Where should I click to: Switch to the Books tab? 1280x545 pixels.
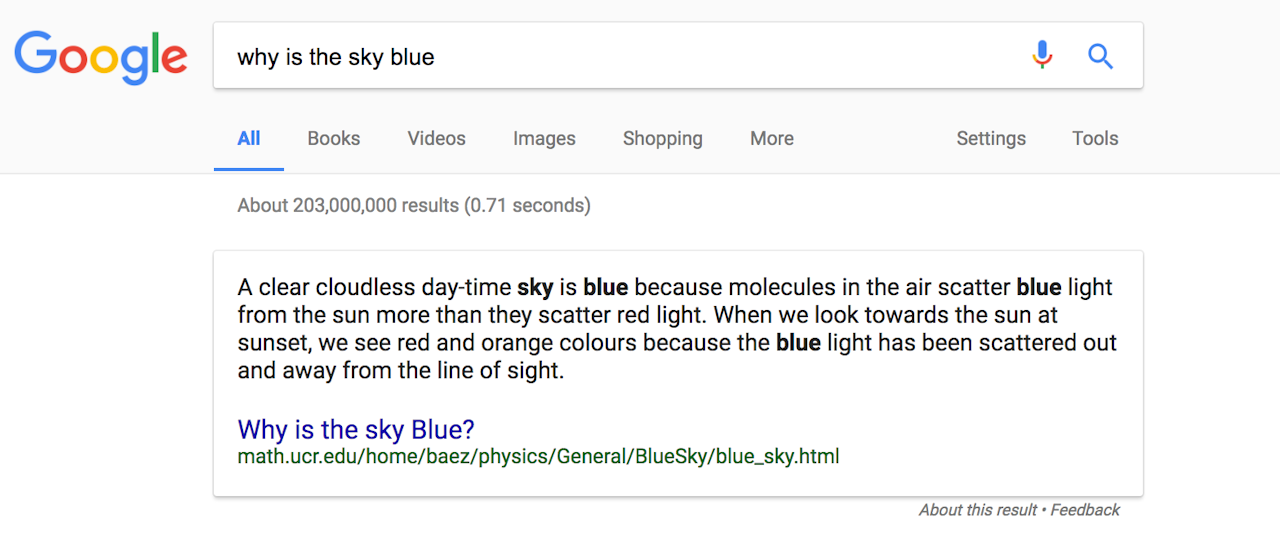(333, 139)
